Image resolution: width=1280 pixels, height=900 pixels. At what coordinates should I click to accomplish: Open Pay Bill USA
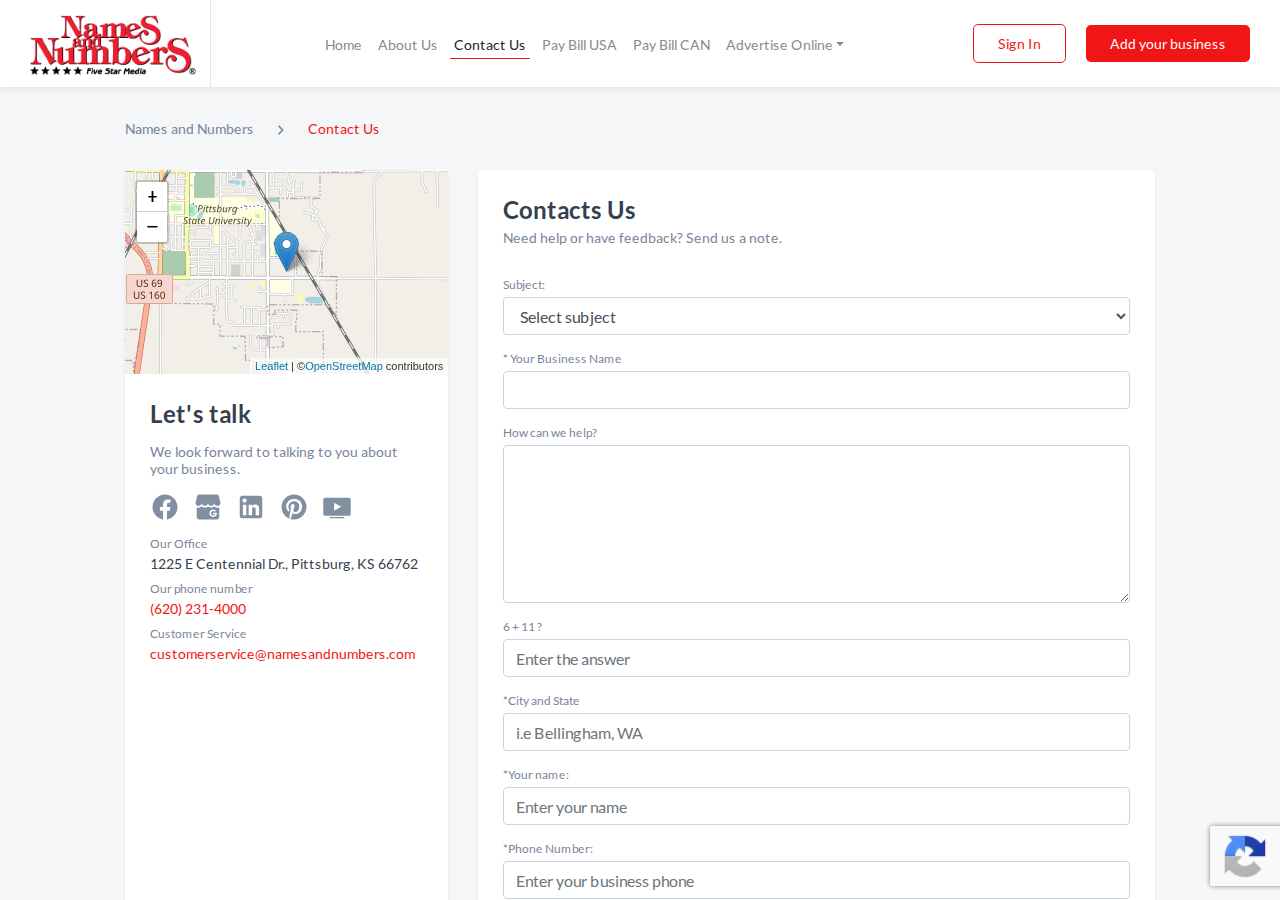pyautogui.click(x=579, y=45)
